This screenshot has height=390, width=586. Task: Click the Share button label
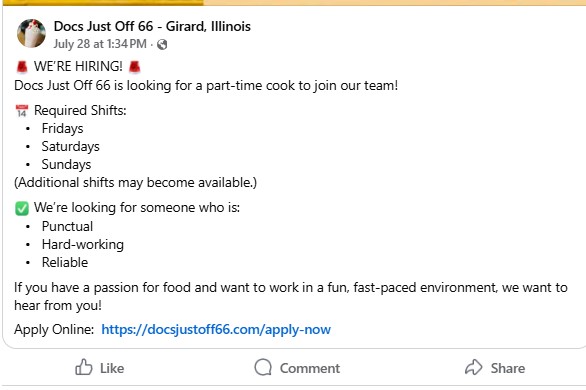click(x=508, y=368)
